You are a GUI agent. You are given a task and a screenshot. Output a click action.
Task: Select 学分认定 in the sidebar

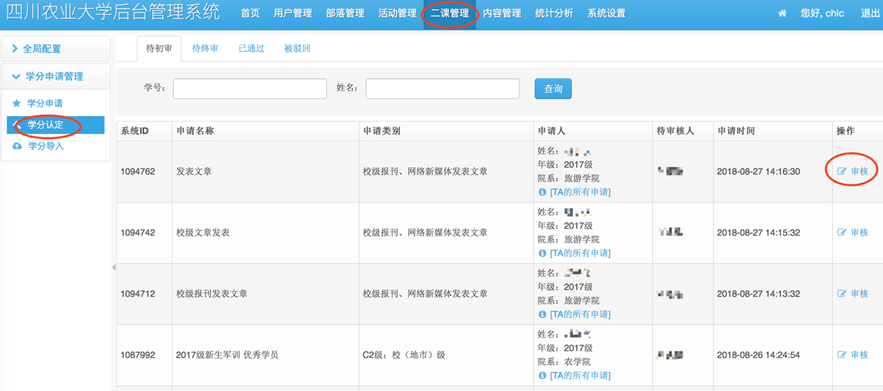point(55,125)
